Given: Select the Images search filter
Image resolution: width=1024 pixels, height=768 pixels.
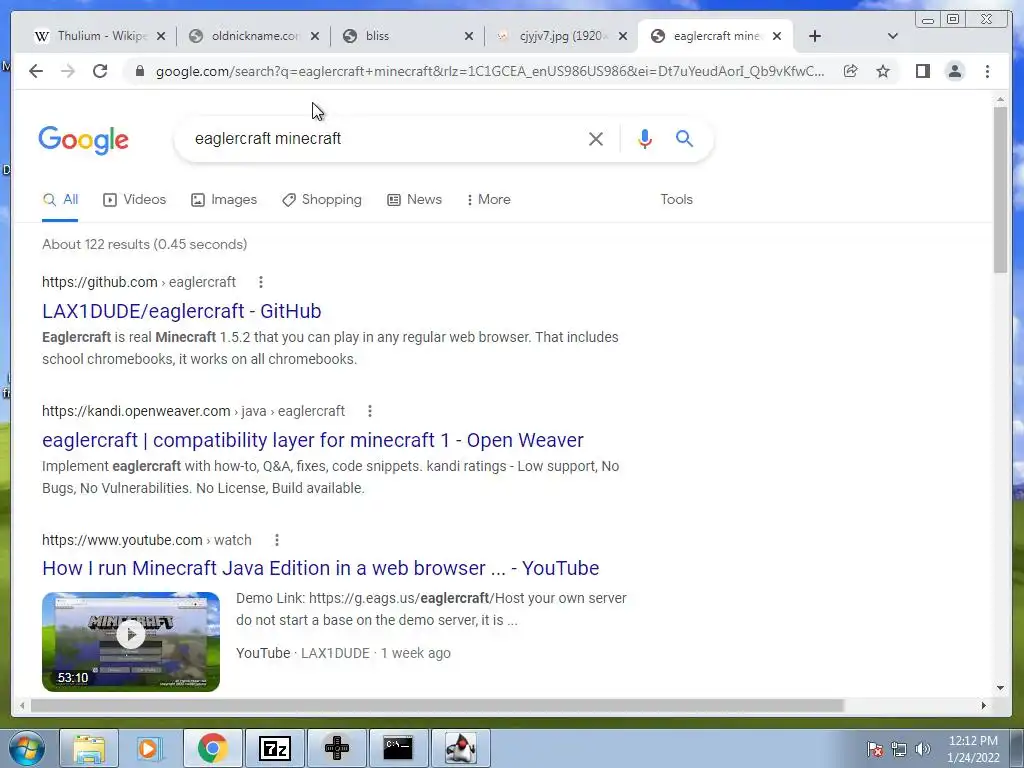Looking at the screenshot, I should [224, 200].
